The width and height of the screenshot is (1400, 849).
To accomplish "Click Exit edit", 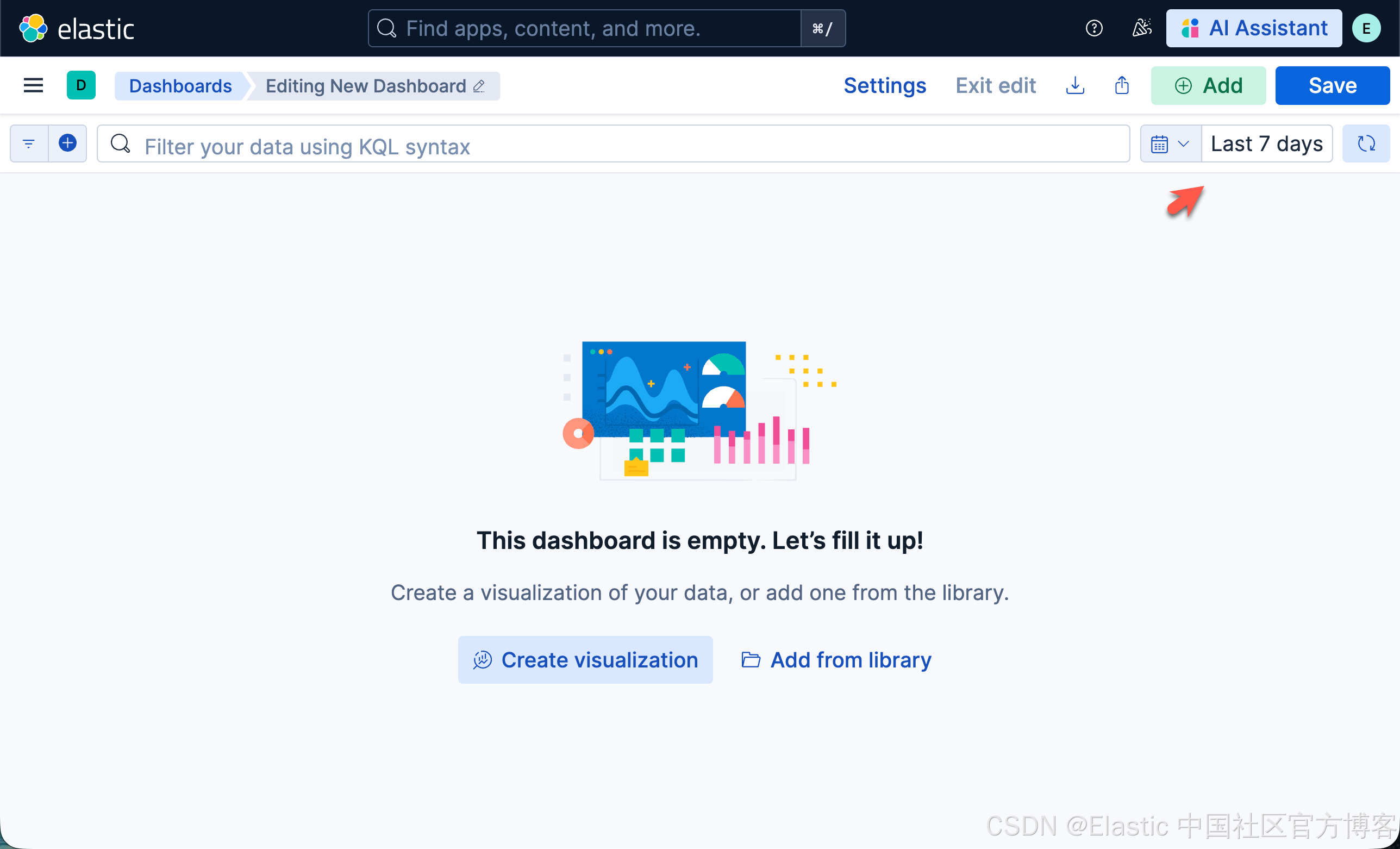I will point(996,86).
